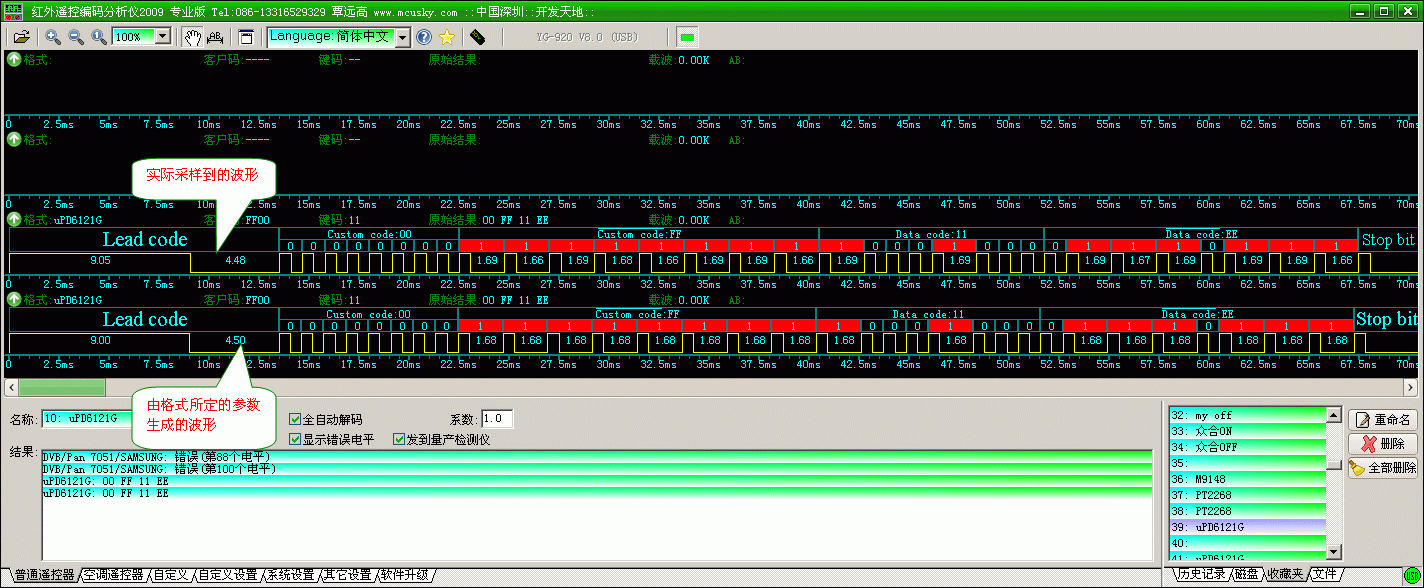The width and height of the screenshot is (1424, 588).
Task: Click the open file folder icon
Action: pos(20,37)
